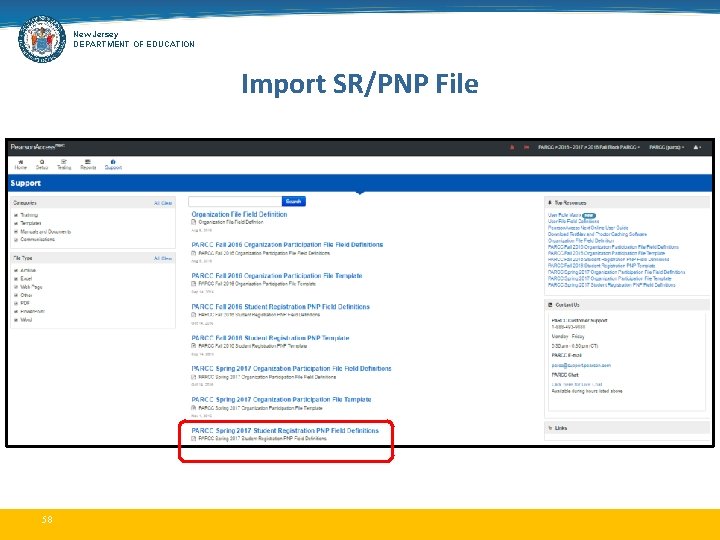Open the Testing navigation icon
Screen dimensions: 720x540
pos(64,164)
